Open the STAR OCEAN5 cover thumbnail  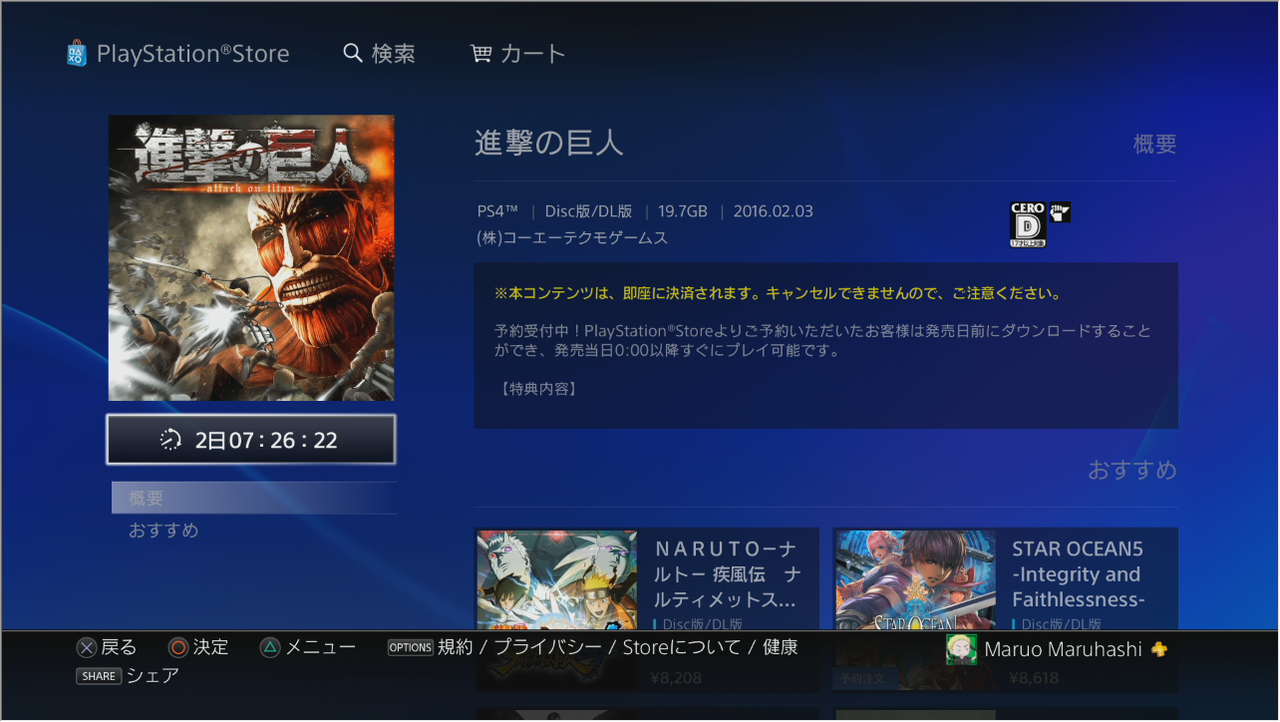click(x=915, y=579)
